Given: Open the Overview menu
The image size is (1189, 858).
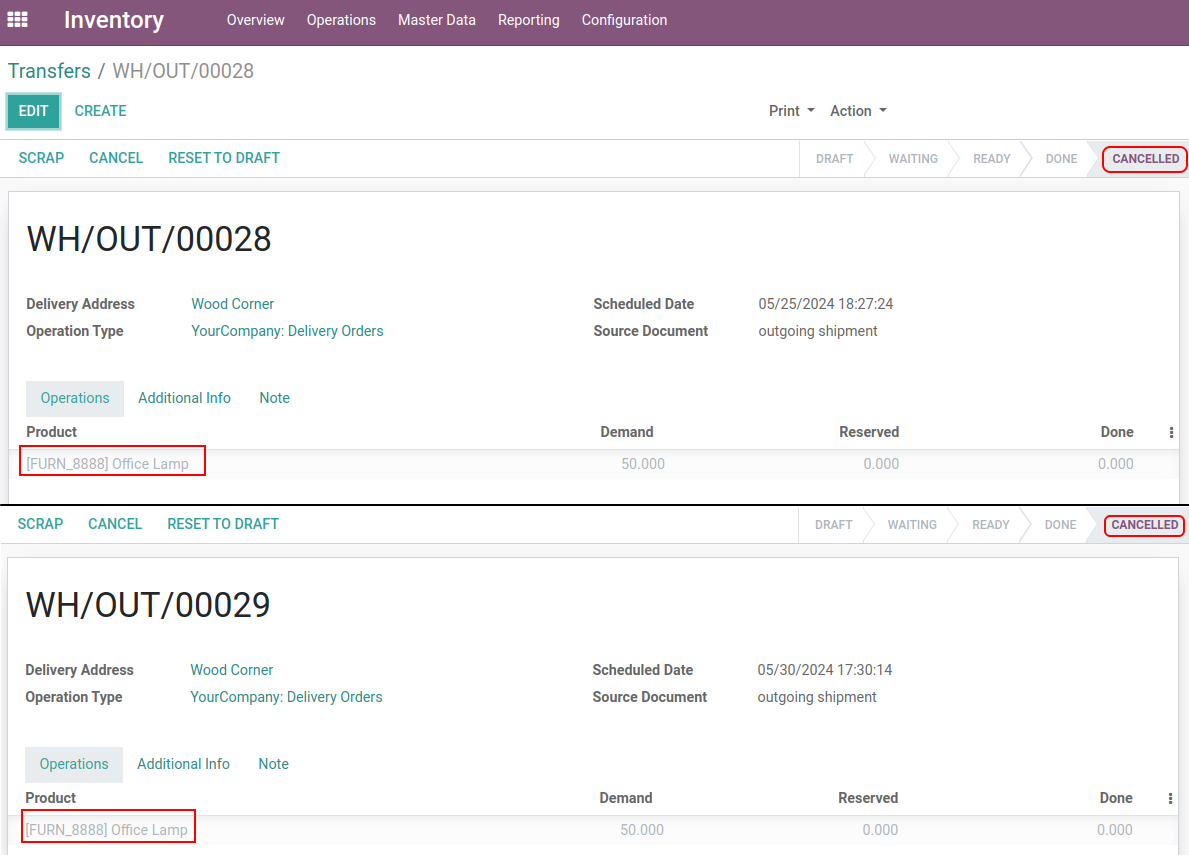Looking at the screenshot, I should click(x=255, y=20).
